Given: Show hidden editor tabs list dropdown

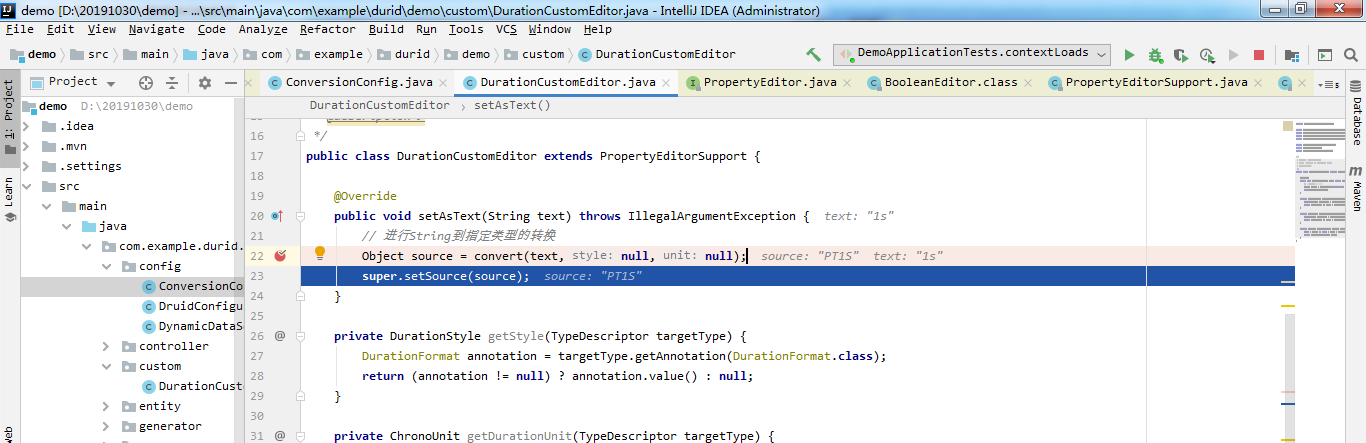Looking at the screenshot, I should coord(1329,83).
